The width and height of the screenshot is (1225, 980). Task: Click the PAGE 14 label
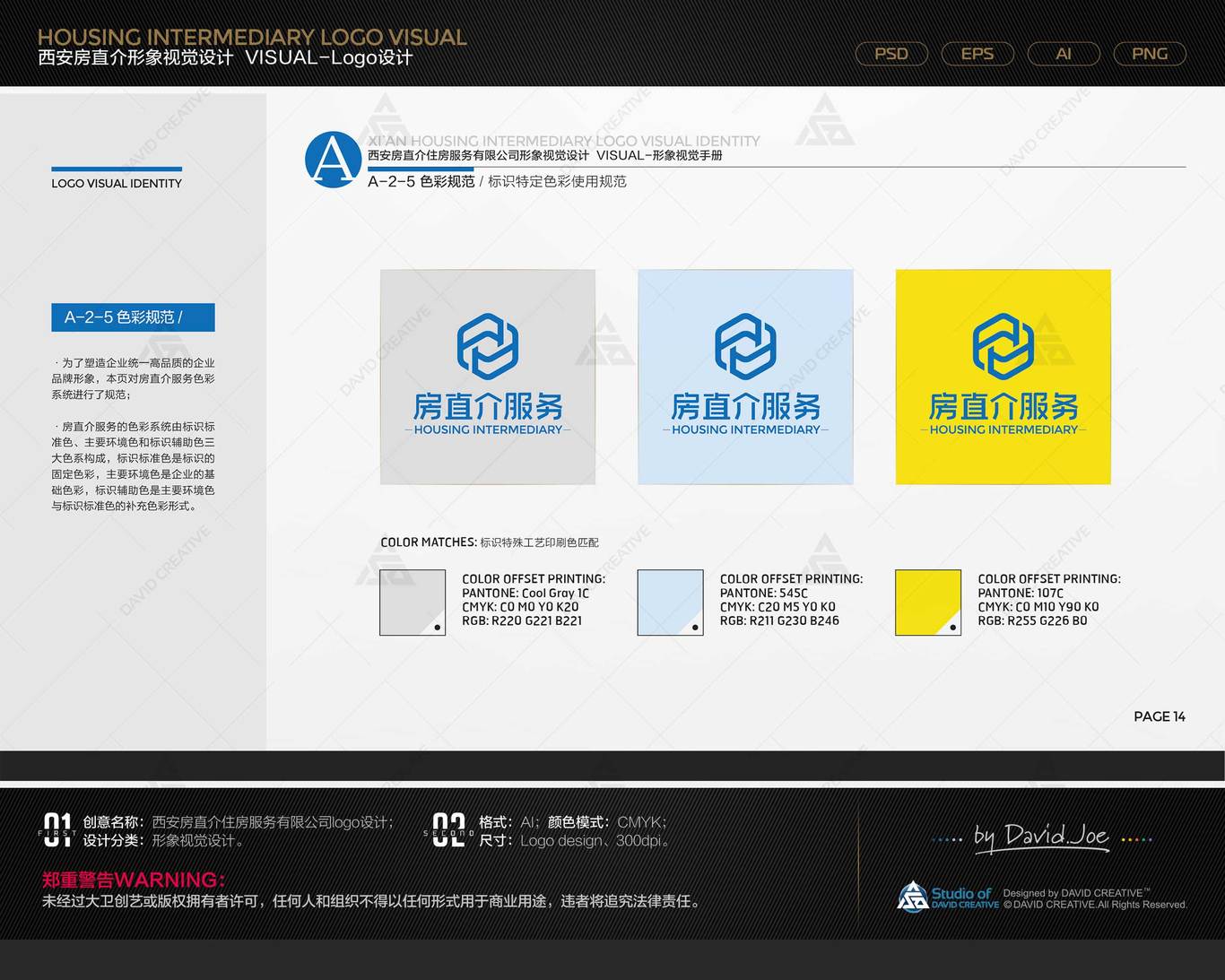[x=1160, y=716]
